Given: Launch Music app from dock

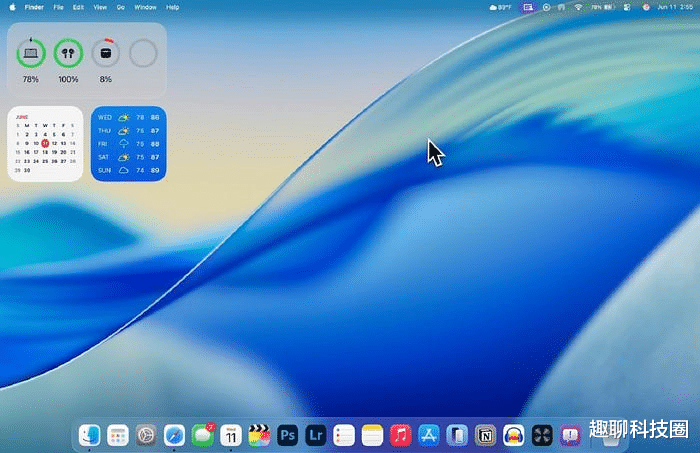Looking at the screenshot, I should click(x=401, y=435).
